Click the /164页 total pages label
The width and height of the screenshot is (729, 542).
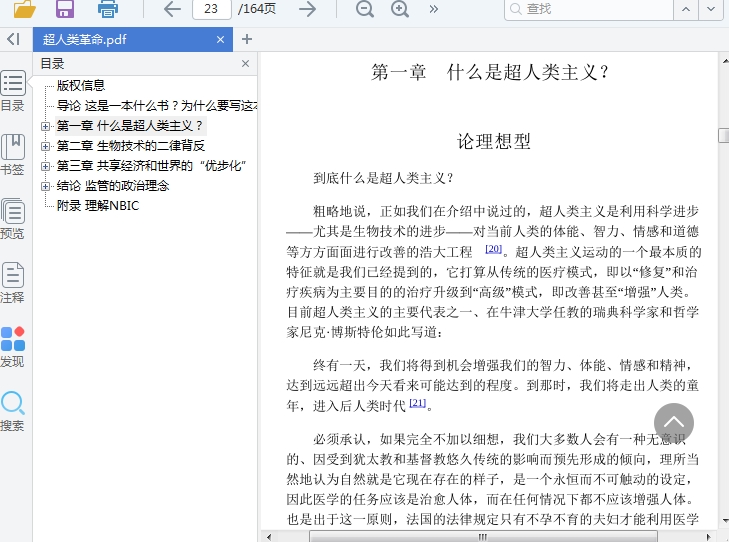(257, 9)
